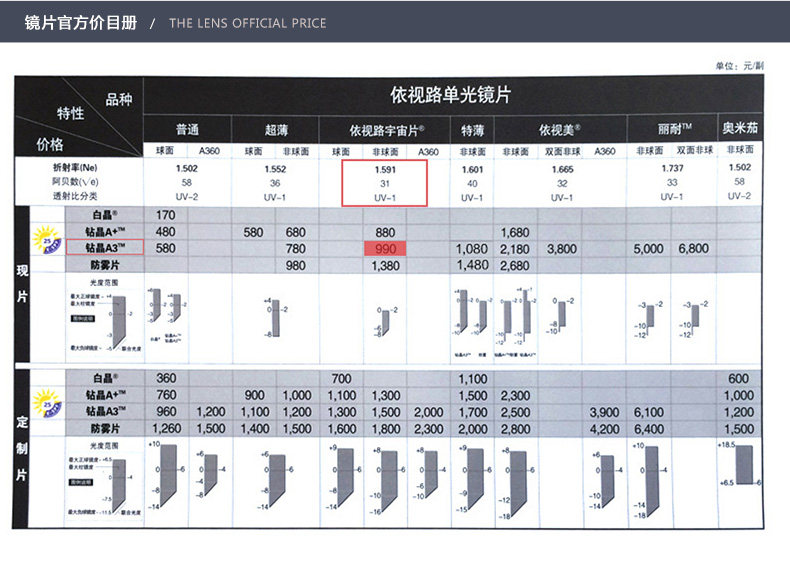The width and height of the screenshot is (790, 562).
Task: Click the price 5,000 under 丽耐
Action: pos(648,249)
